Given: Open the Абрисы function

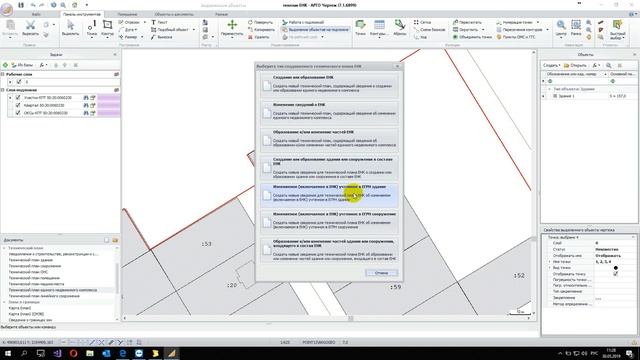Looking at the screenshot, I should coord(400,29).
